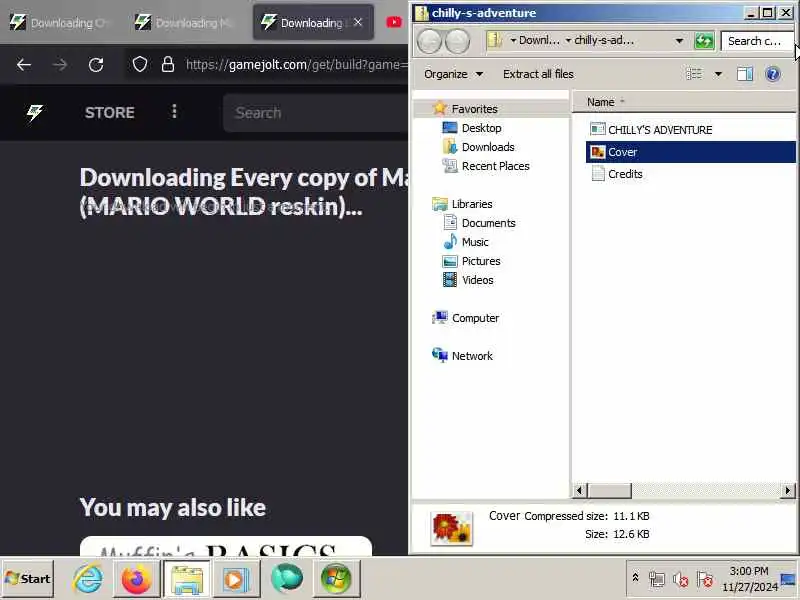
Task: Open the Documents library
Action: pyautogui.click(x=479, y=223)
